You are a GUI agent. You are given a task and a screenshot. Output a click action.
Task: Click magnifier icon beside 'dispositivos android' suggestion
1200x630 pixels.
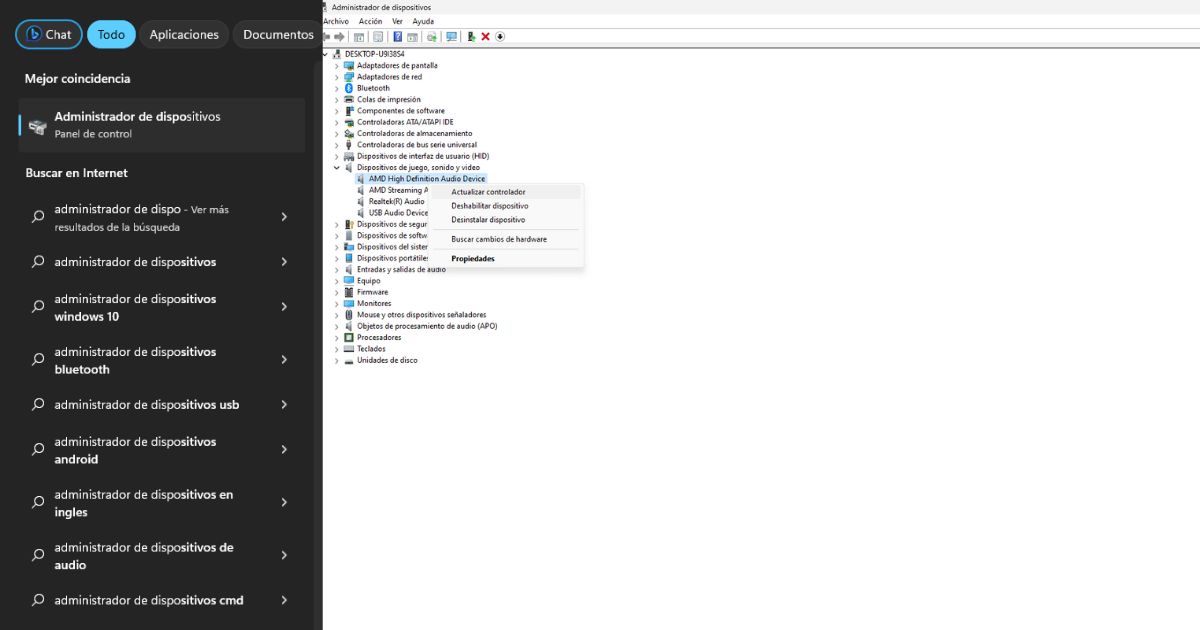coord(38,450)
